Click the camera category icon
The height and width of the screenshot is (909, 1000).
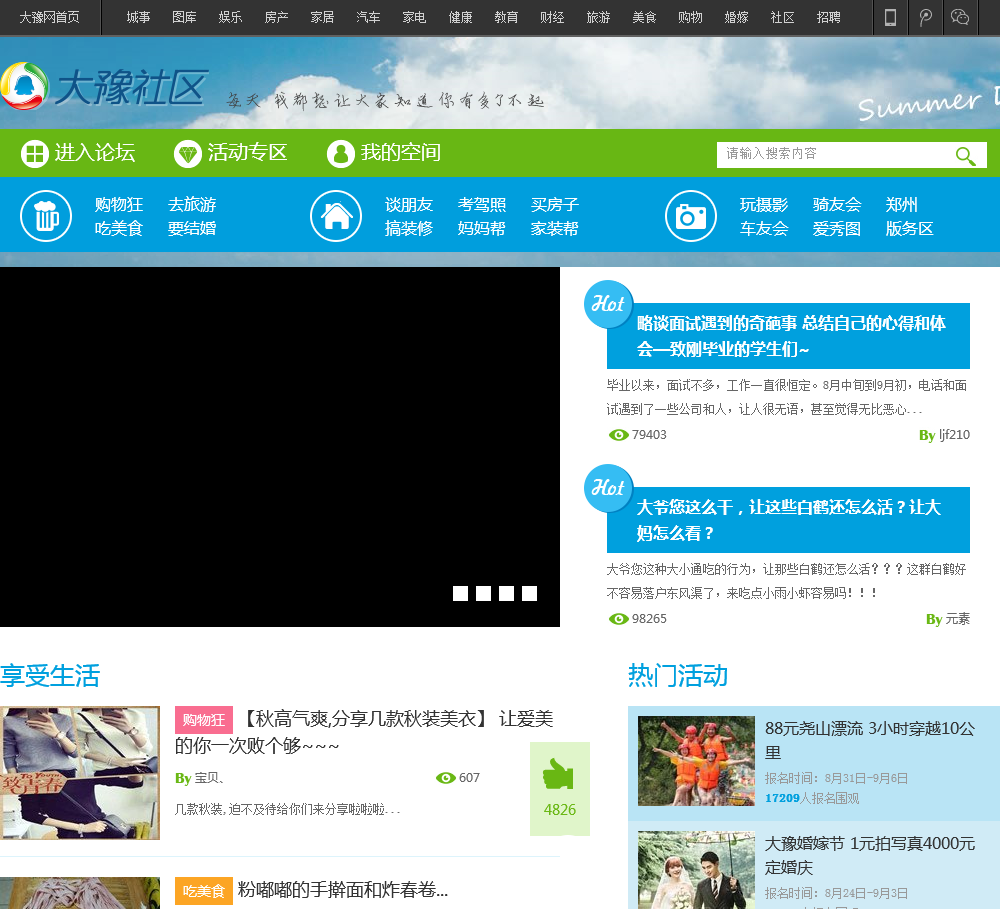coord(691,216)
